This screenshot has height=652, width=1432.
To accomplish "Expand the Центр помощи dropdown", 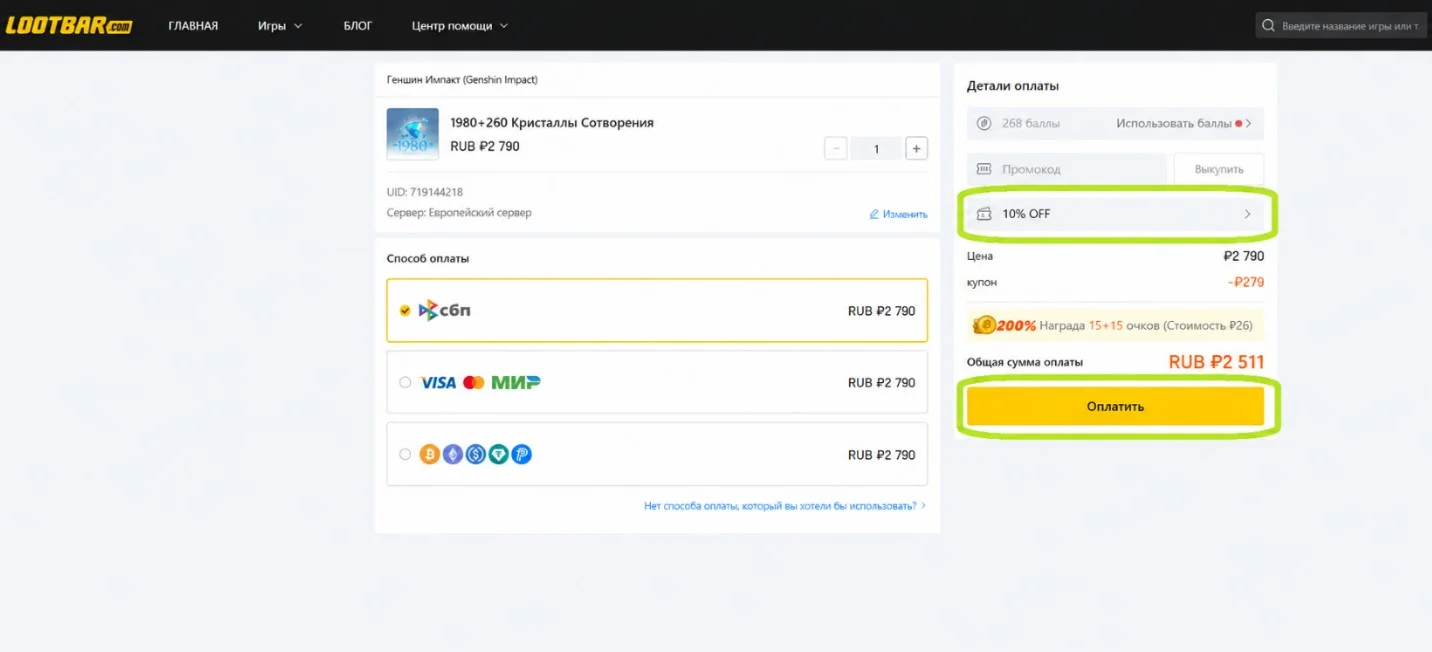I will 460,26.
